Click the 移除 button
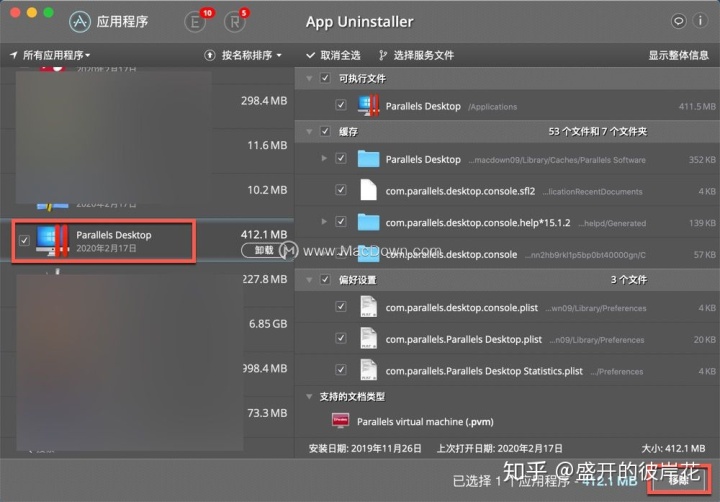This screenshot has height=502, width=720. click(678, 480)
